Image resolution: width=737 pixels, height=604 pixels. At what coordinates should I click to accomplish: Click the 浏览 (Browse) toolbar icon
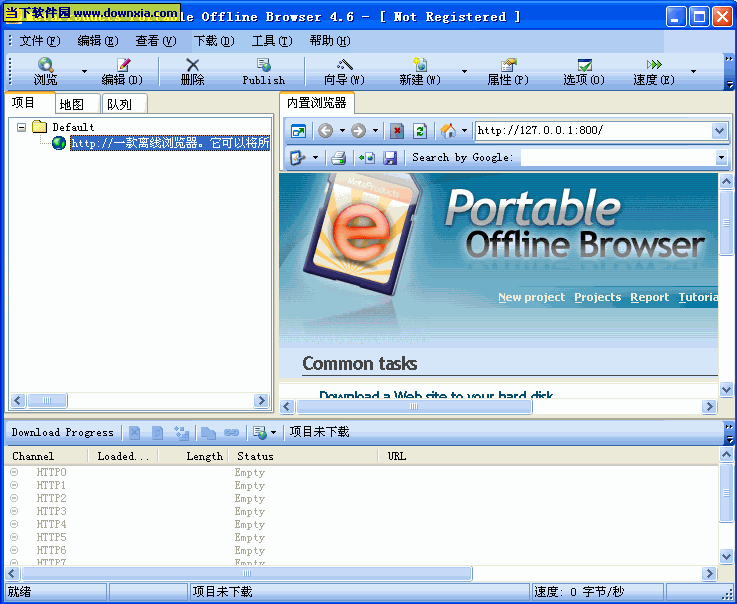[x=46, y=64]
